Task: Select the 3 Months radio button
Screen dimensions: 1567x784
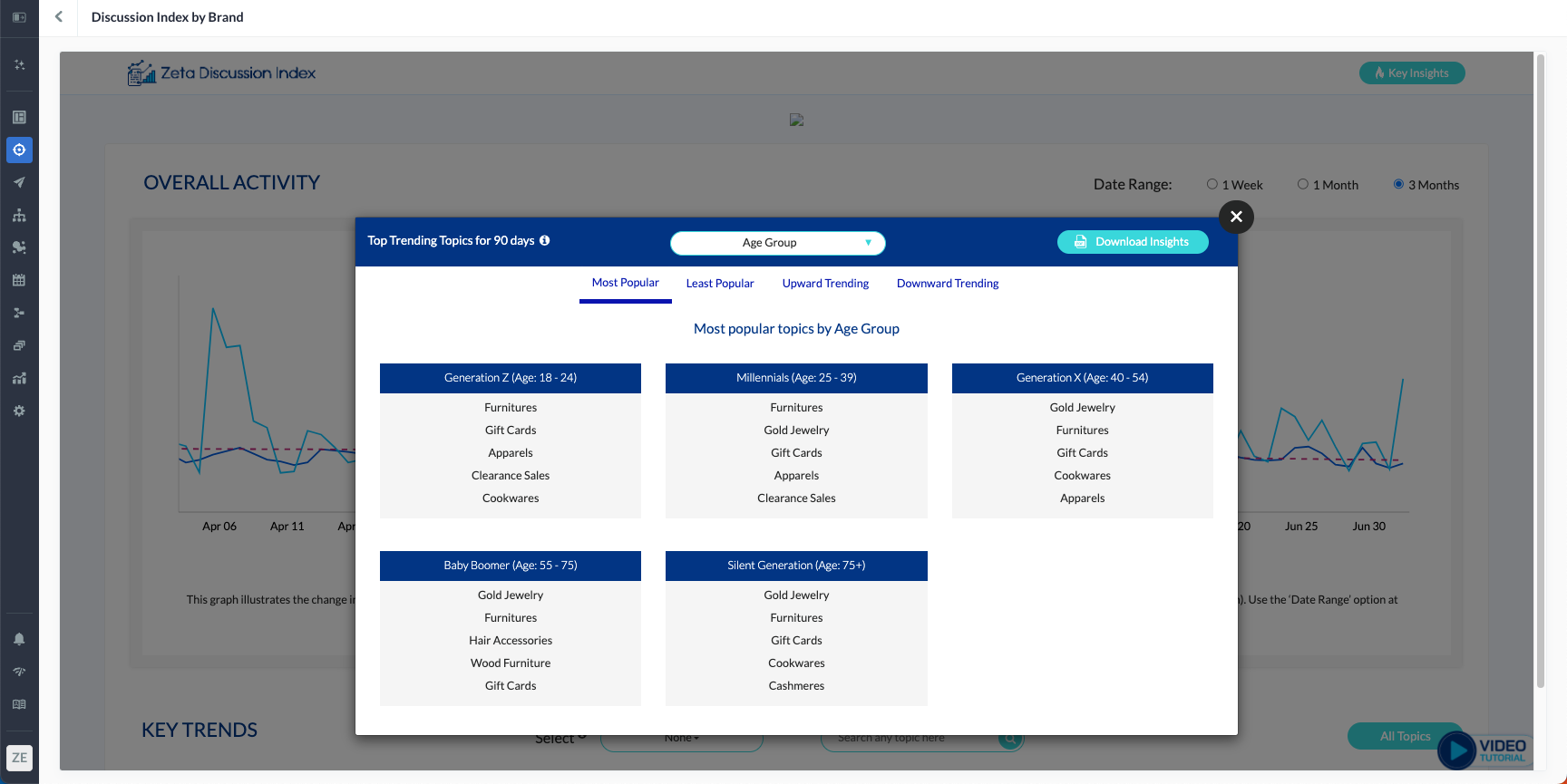Action: [1398, 184]
